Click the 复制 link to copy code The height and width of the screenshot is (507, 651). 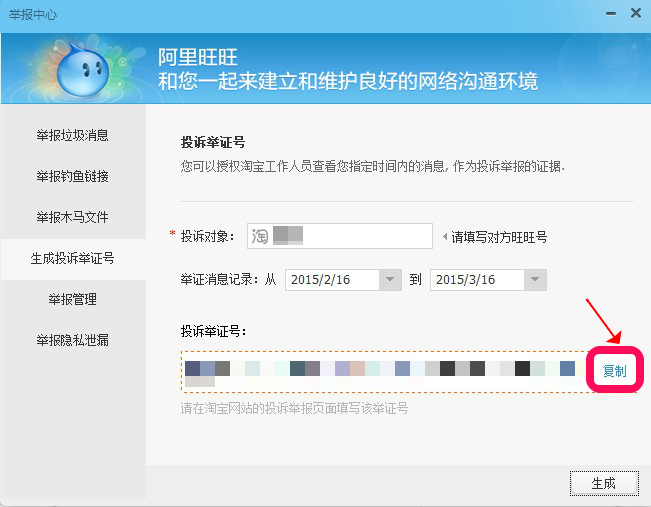point(614,370)
